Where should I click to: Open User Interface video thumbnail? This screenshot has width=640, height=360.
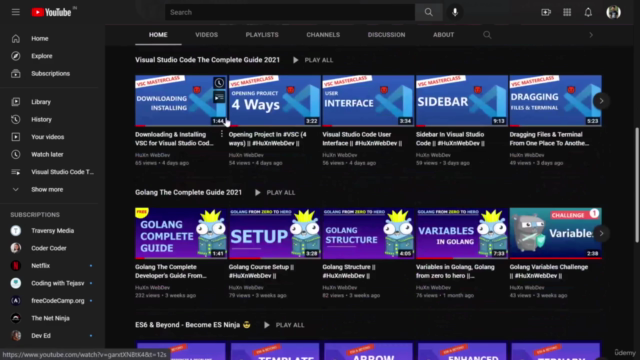[x=368, y=100]
